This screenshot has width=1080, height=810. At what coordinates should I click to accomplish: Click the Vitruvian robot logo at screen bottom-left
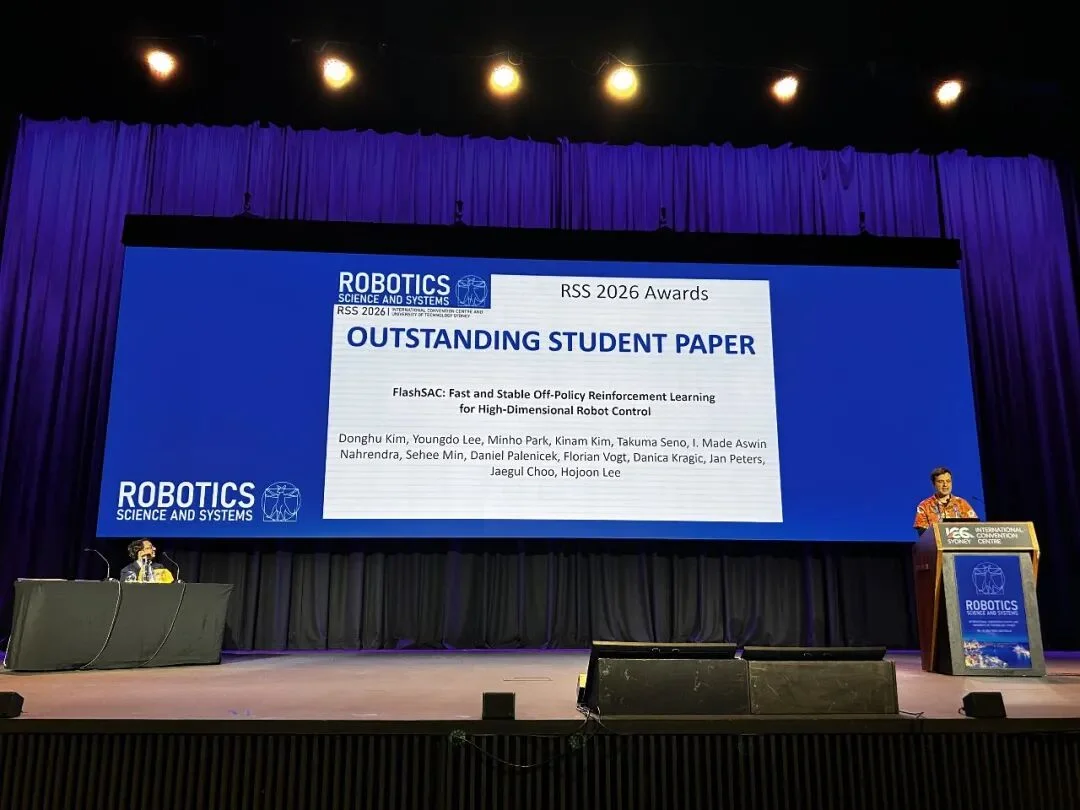click(x=281, y=501)
